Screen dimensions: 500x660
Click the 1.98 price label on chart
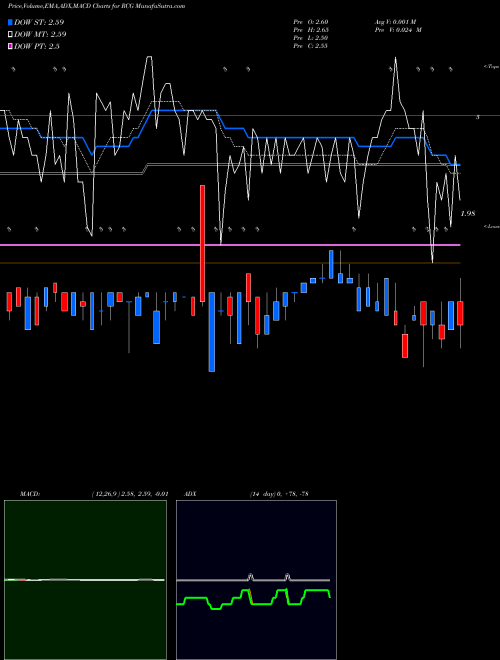point(468,214)
